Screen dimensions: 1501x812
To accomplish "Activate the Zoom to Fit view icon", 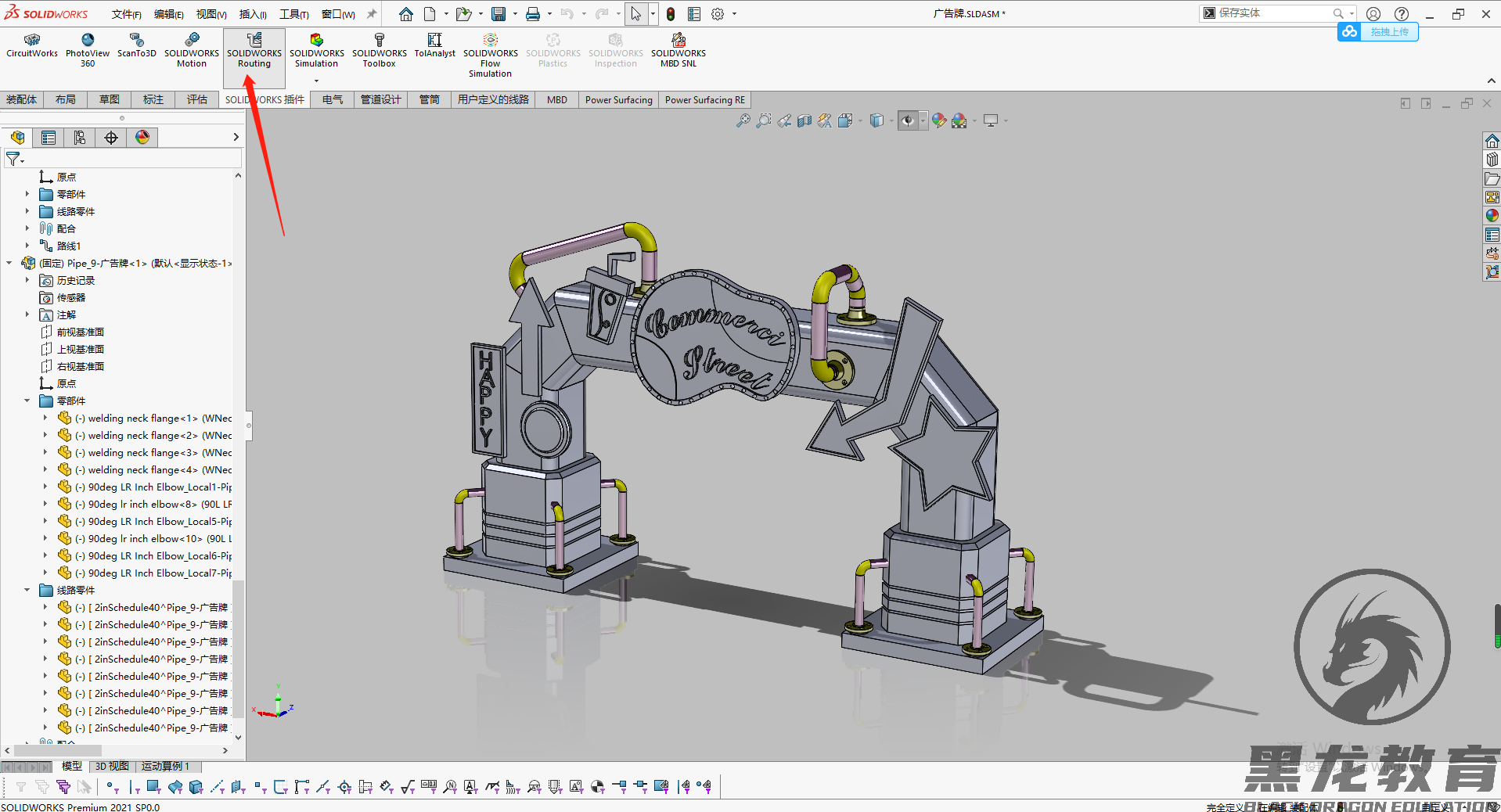I will click(x=743, y=120).
